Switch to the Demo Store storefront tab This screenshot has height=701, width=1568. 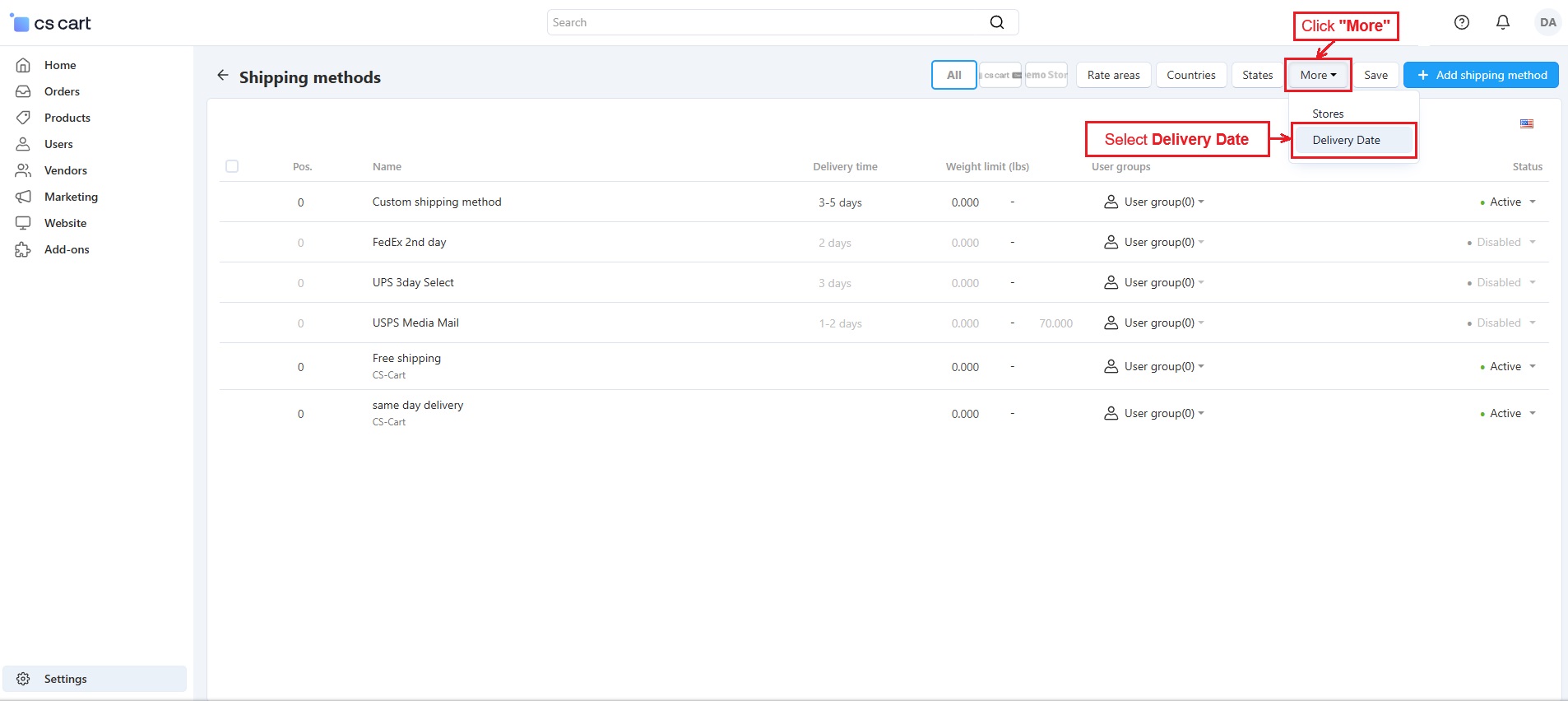pyautogui.click(x=1046, y=75)
